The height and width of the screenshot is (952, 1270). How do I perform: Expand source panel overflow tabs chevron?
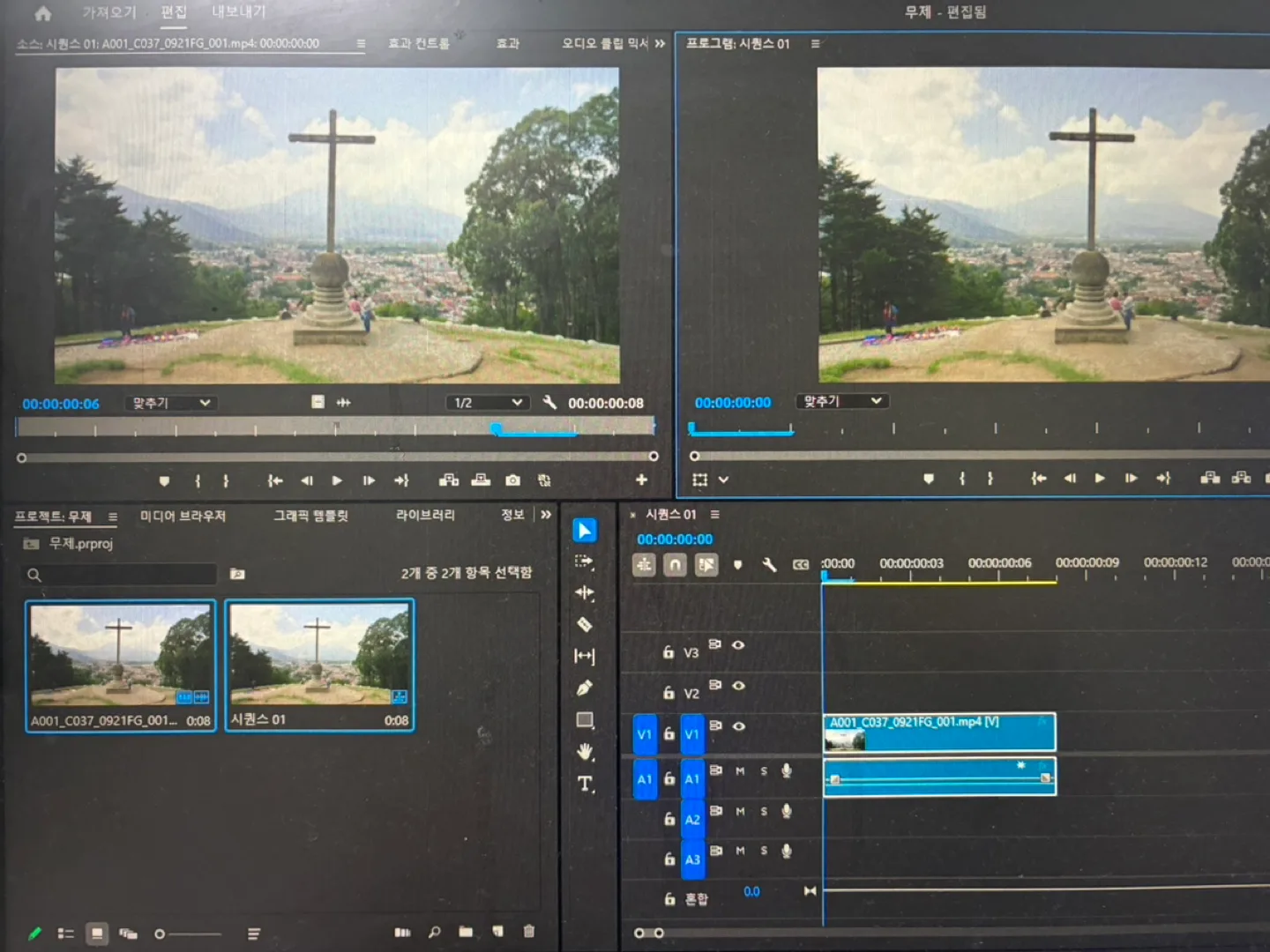(x=660, y=43)
